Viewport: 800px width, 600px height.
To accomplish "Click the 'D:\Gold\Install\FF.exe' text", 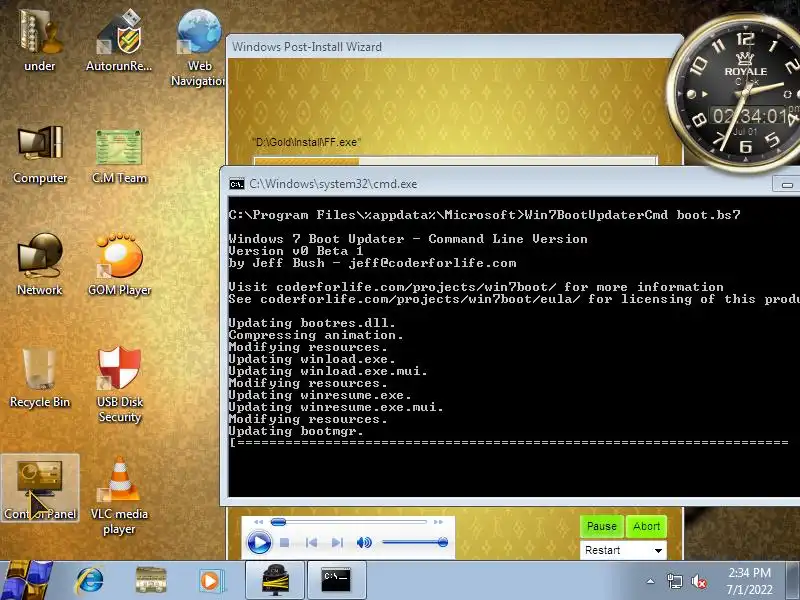I will point(306,142).
